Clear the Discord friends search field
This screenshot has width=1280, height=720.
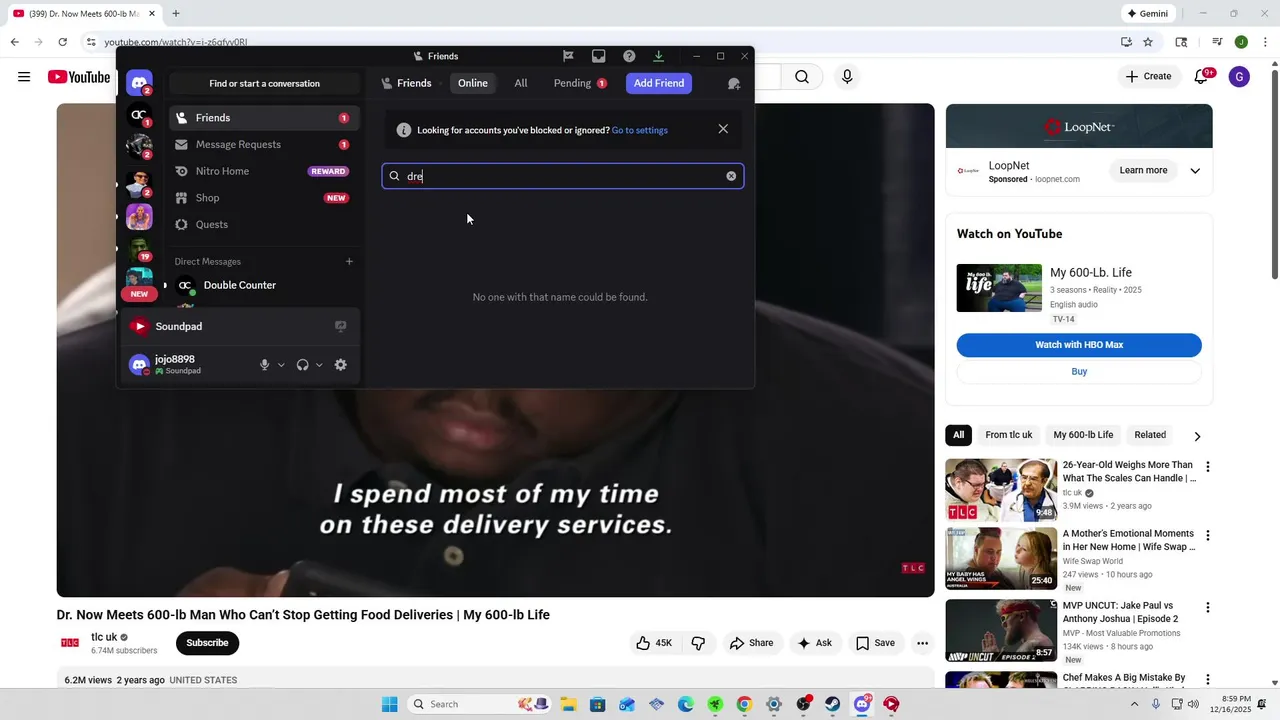point(731,176)
